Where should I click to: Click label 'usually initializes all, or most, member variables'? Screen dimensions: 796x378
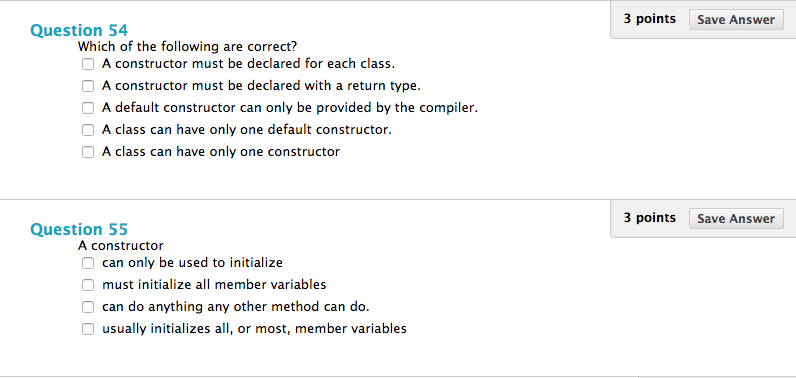click(254, 329)
